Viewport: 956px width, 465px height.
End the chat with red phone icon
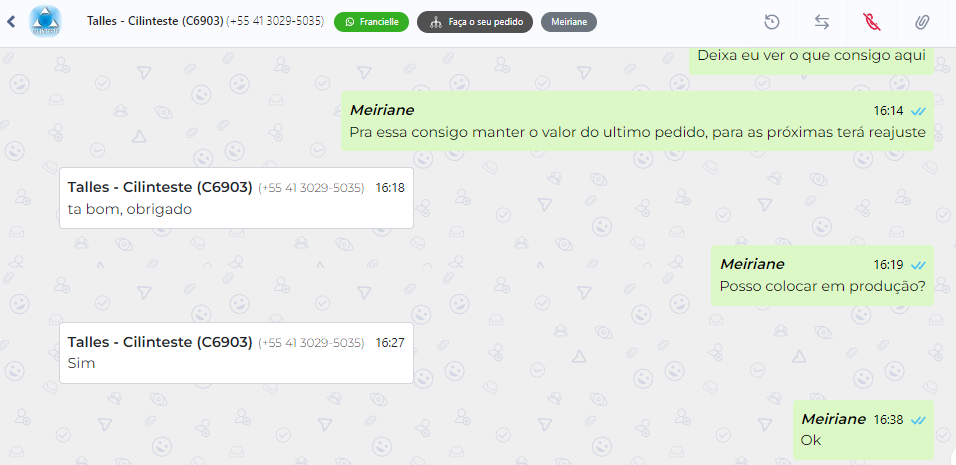pos(872,23)
